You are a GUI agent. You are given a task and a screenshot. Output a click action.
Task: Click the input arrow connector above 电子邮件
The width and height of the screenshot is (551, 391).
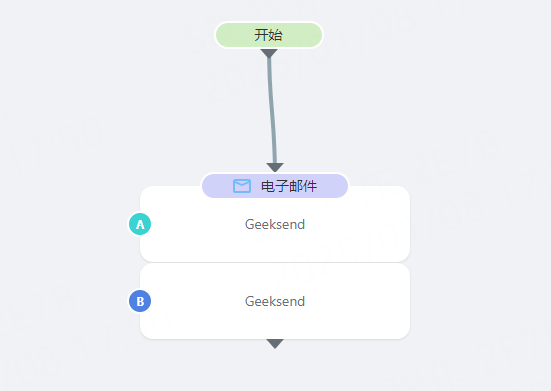(x=275, y=168)
